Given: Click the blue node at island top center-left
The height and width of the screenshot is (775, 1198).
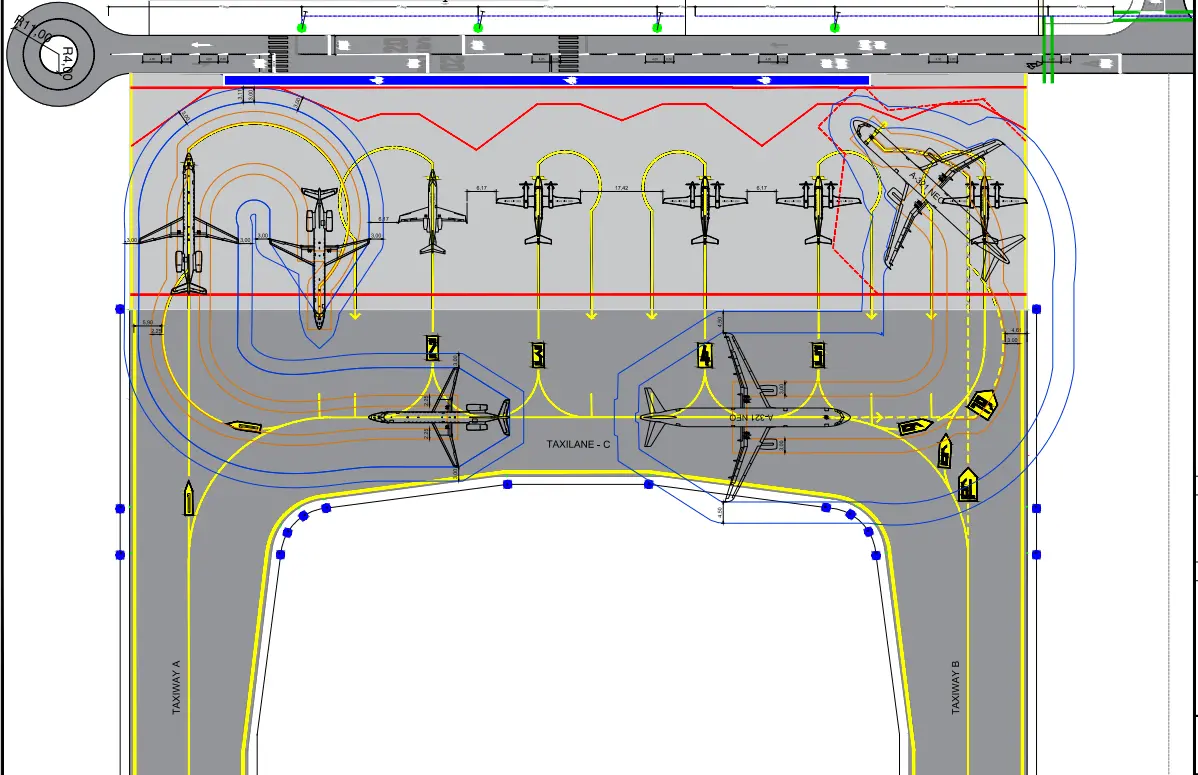Looking at the screenshot, I should click(507, 484).
